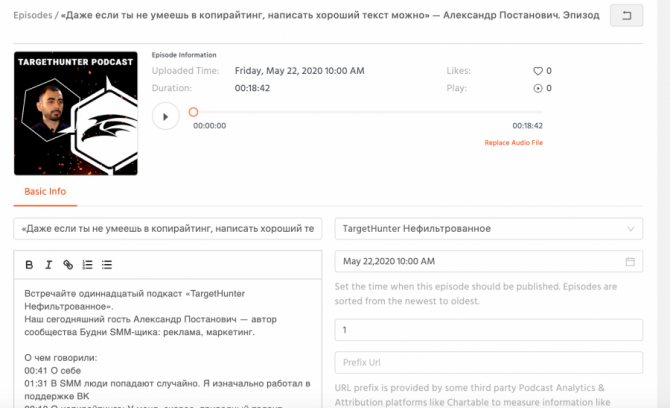Click the Replace Audio File link
Screen dimensions: 670x408
(513, 143)
